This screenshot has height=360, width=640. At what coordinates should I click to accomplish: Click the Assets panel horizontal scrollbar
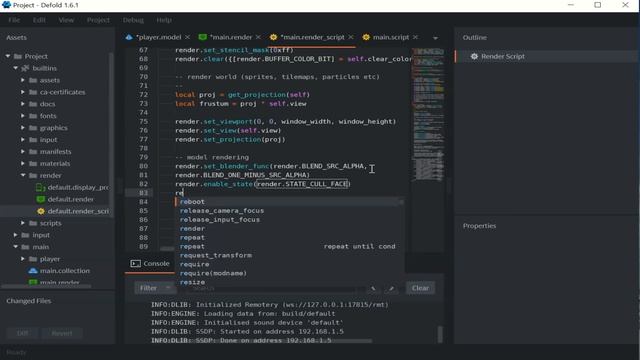pyautogui.click(x=46, y=287)
